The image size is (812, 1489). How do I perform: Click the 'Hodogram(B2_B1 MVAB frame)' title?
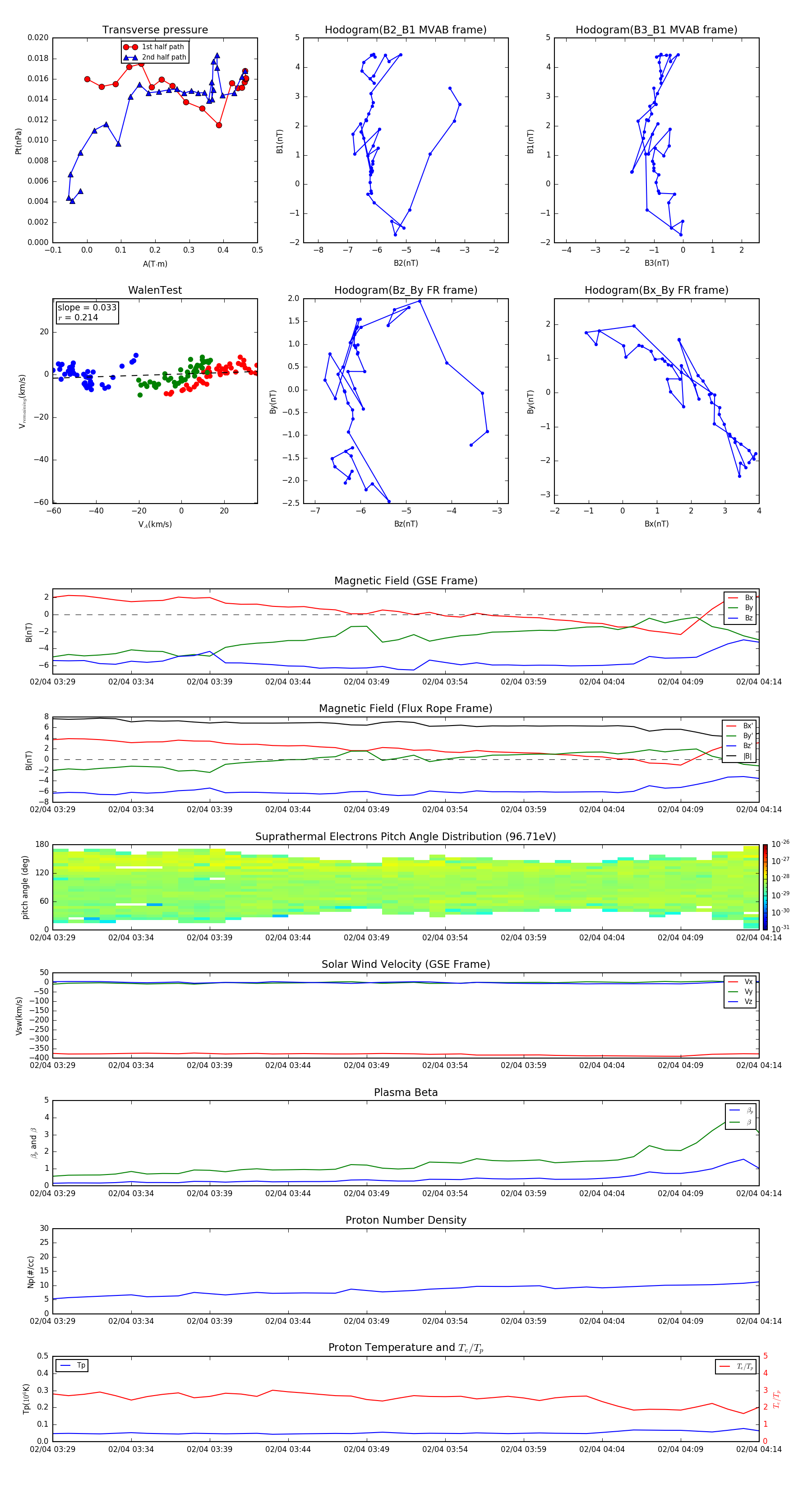click(x=406, y=29)
